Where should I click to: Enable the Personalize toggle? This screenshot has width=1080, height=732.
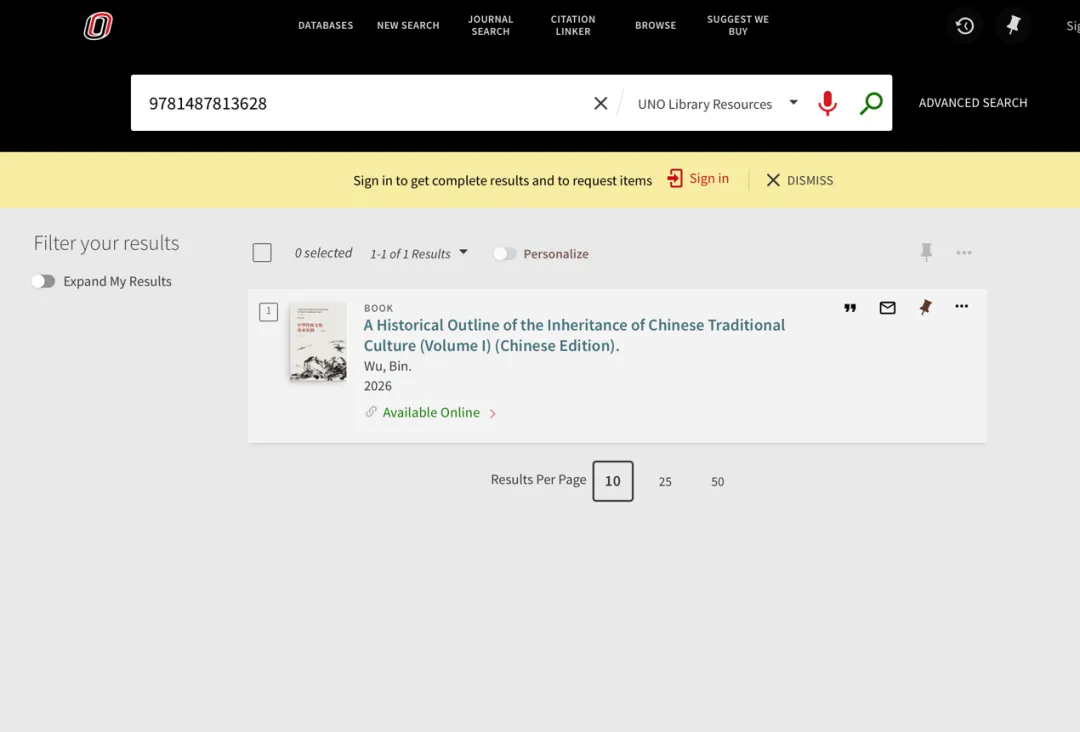504,253
